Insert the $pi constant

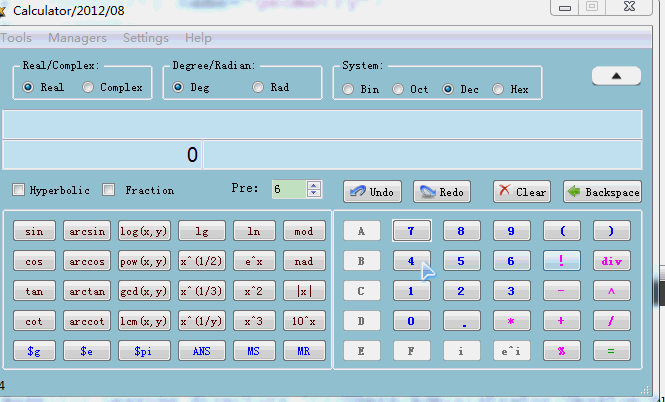tap(144, 351)
